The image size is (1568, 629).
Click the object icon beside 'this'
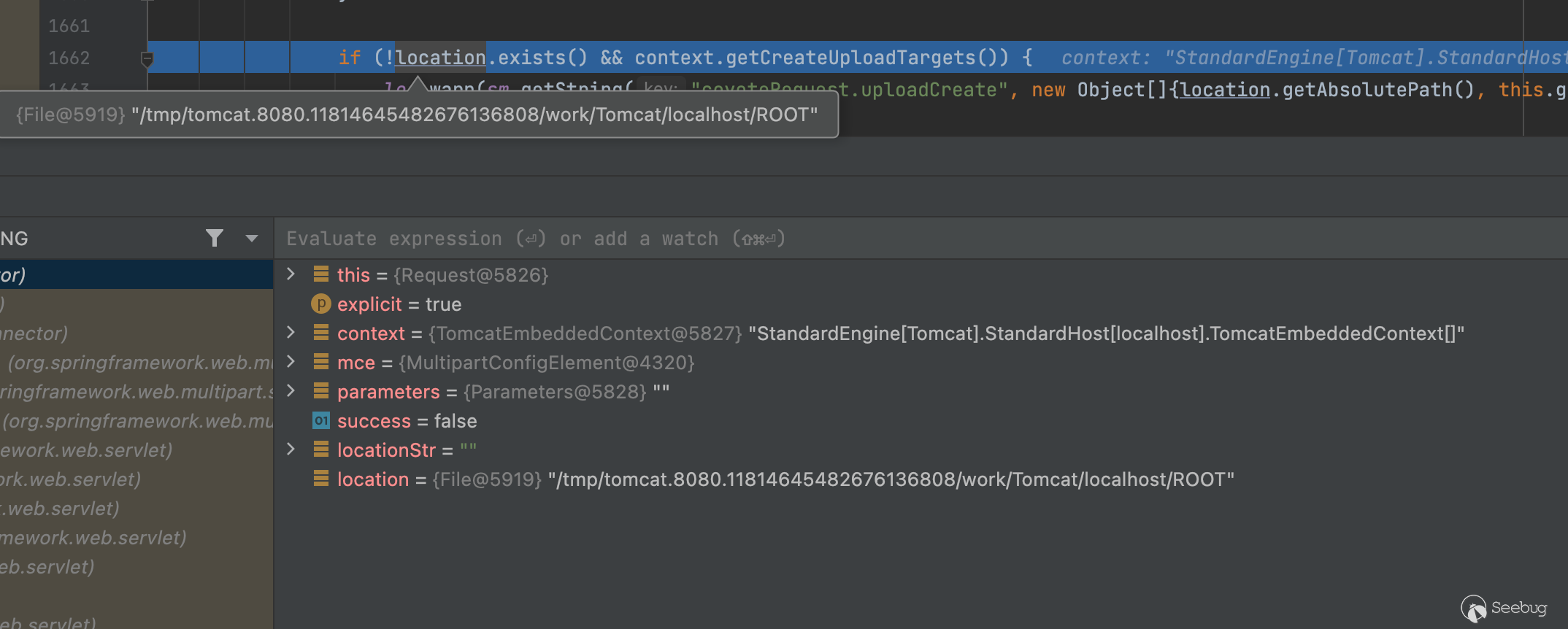tap(320, 274)
